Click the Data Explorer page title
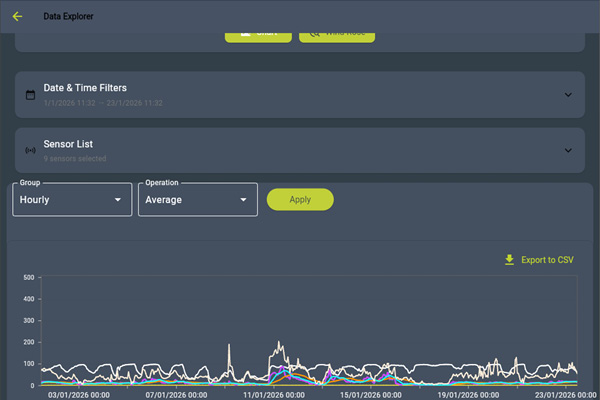This screenshot has width=600, height=400. pyautogui.click(x=68, y=16)
